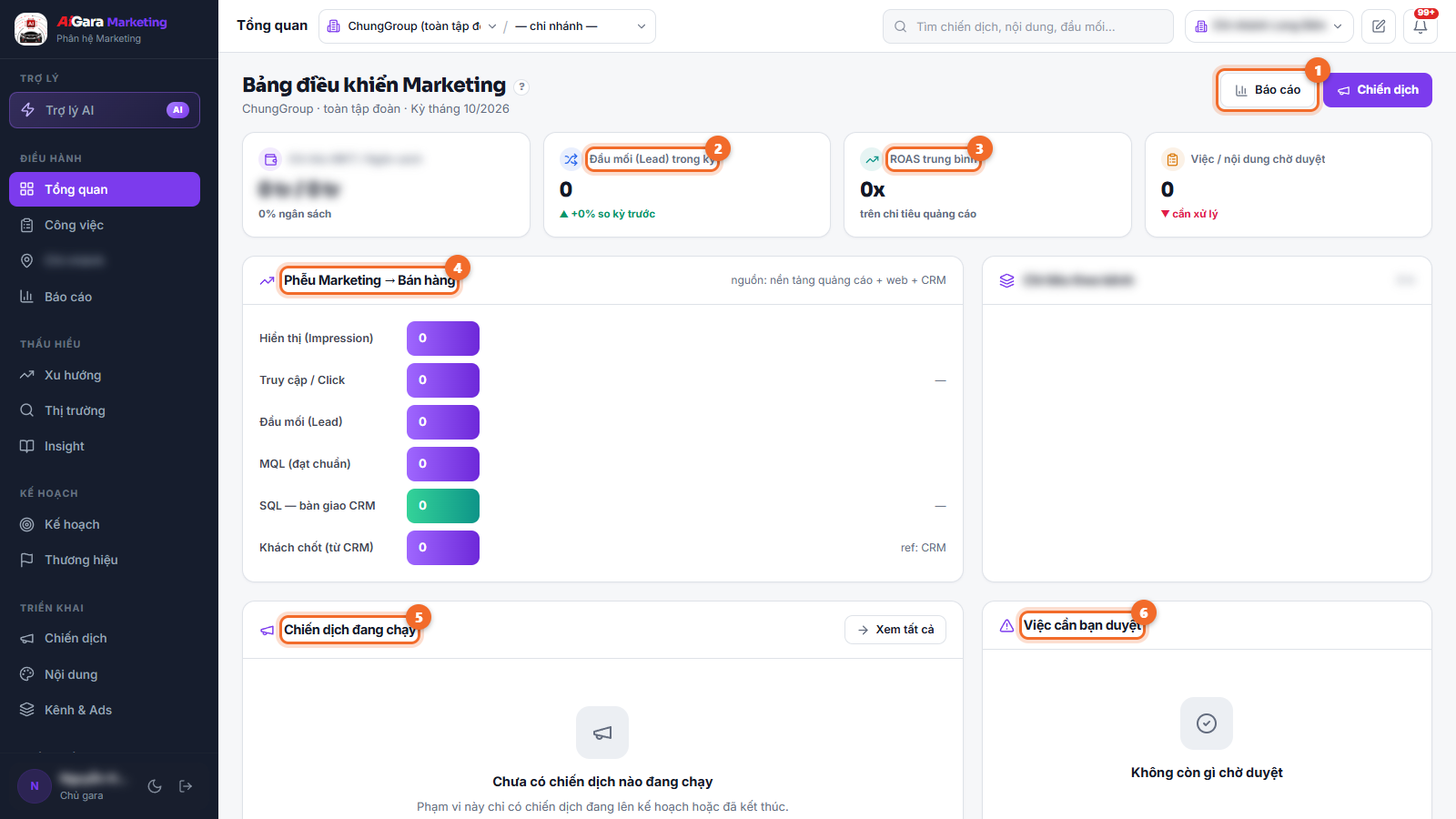
Task: Click the budget card icon in first stat card
Action: coord(270,159)
